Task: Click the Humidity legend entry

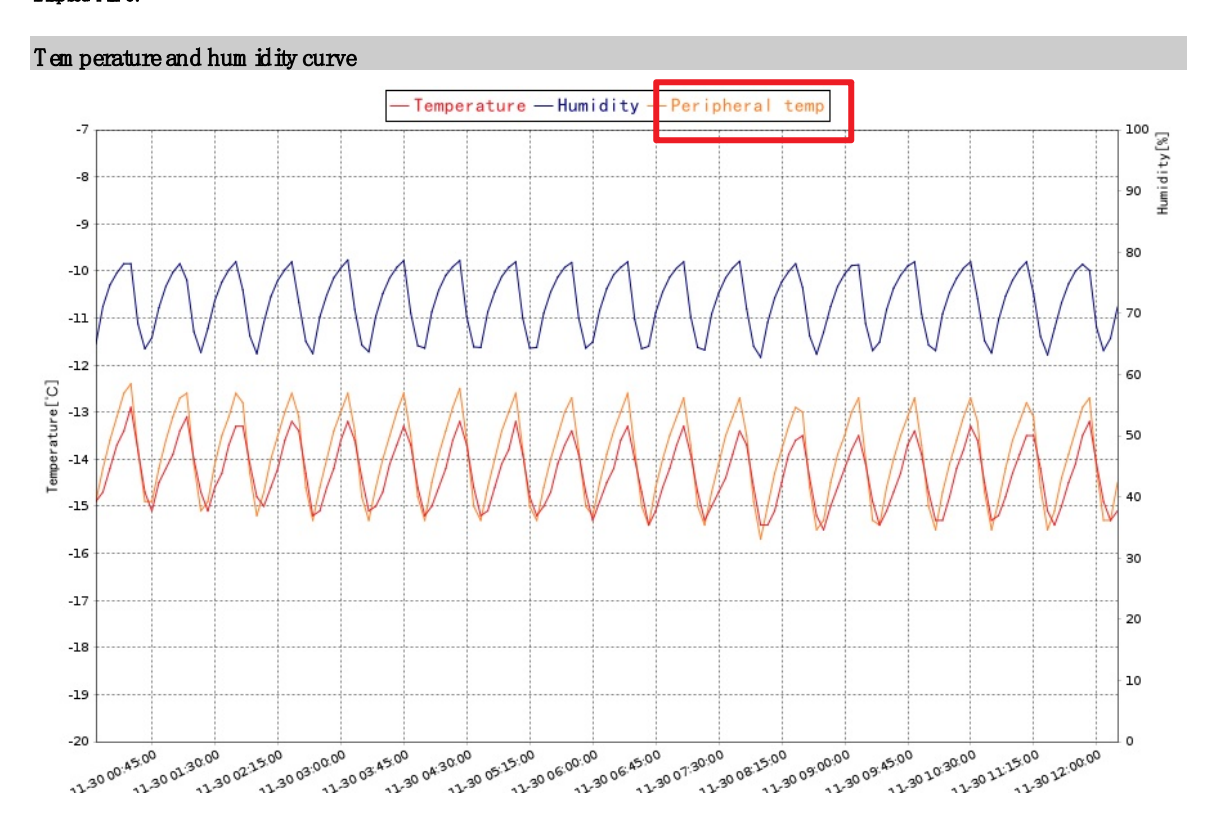Action: [597, 105]
